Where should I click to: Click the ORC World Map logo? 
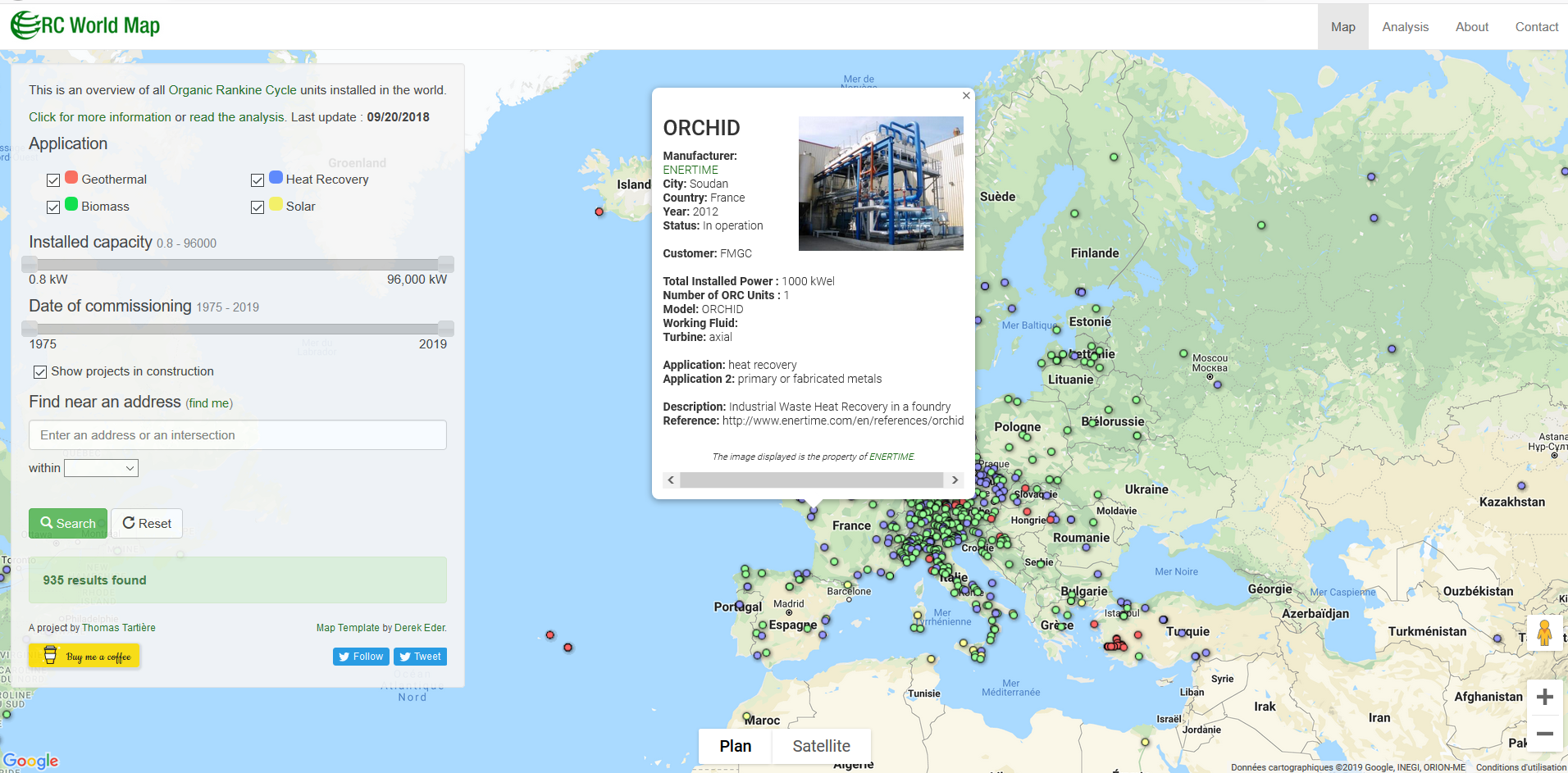tap(85, 25)
